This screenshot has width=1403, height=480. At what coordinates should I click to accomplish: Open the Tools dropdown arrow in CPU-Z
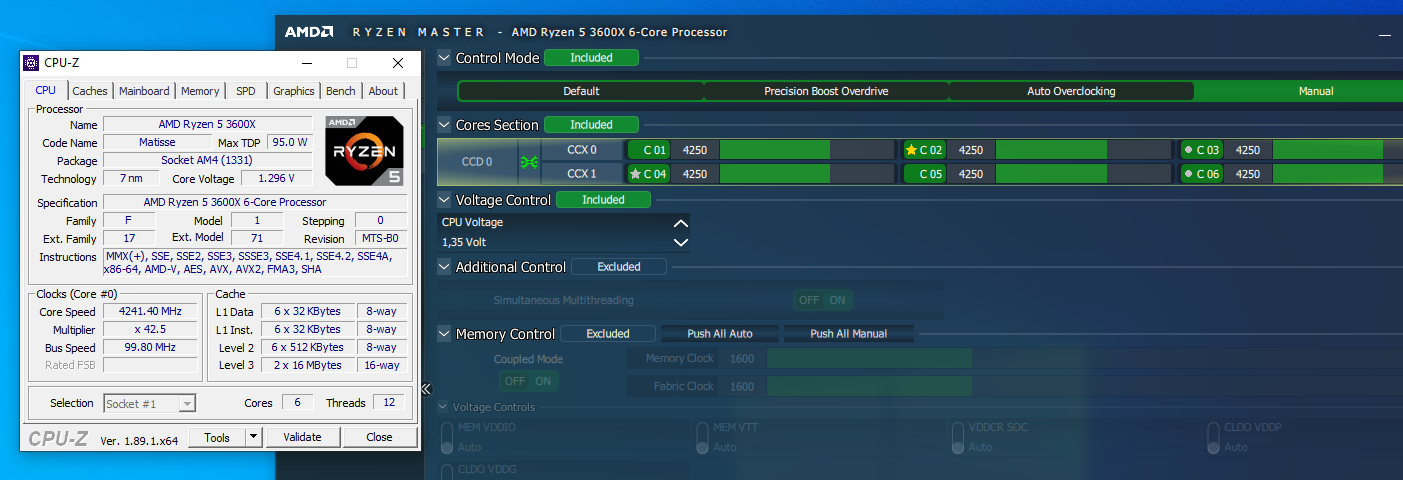tap(254, 437)
